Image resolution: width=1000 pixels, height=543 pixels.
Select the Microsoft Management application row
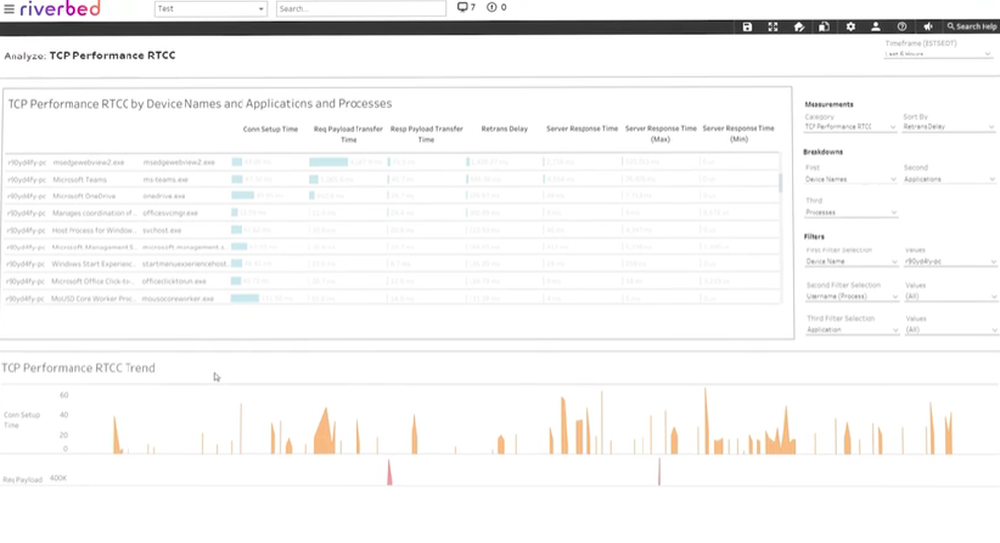pos(94,247)
